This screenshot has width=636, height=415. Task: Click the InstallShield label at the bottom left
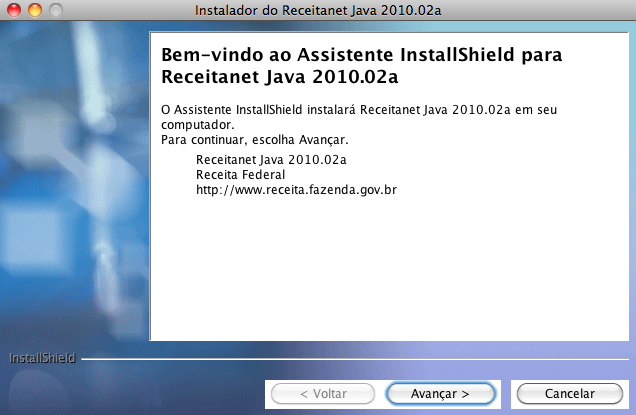point(42,358)
